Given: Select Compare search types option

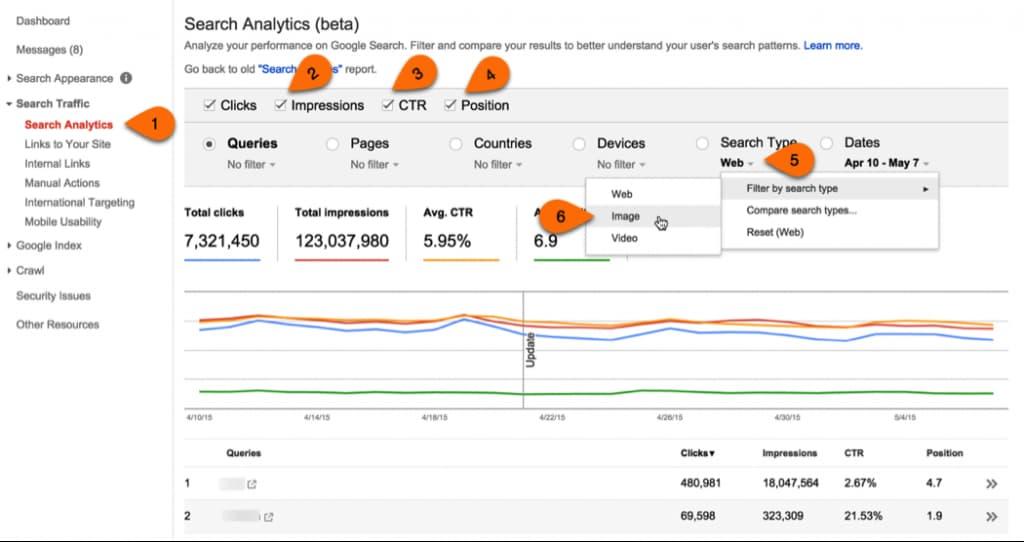Looking at the screenshot, I should 801,210.
